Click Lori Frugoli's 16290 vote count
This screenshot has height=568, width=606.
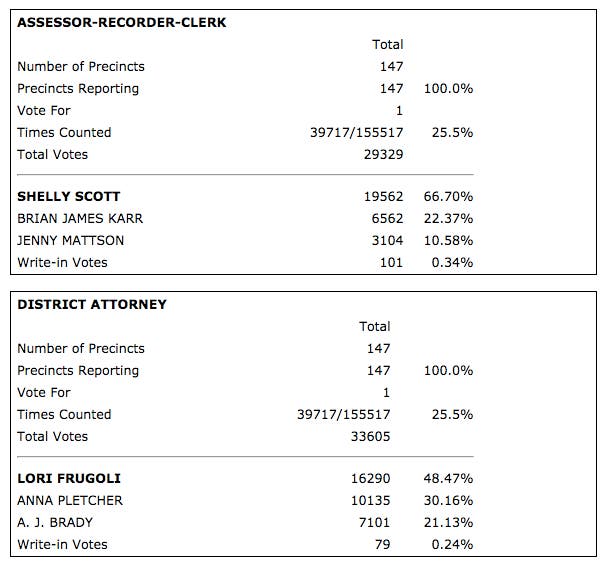click(x=370, y=479)
